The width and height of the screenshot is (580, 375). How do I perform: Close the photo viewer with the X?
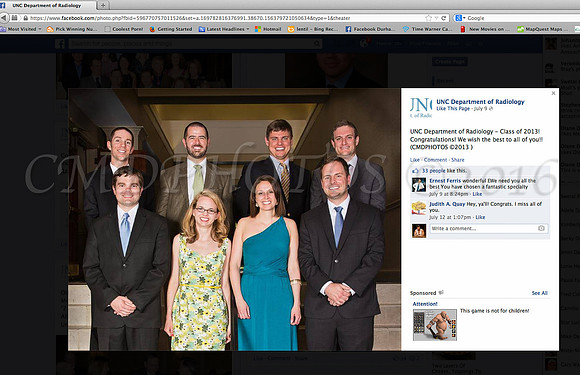[x=553, y=93]
